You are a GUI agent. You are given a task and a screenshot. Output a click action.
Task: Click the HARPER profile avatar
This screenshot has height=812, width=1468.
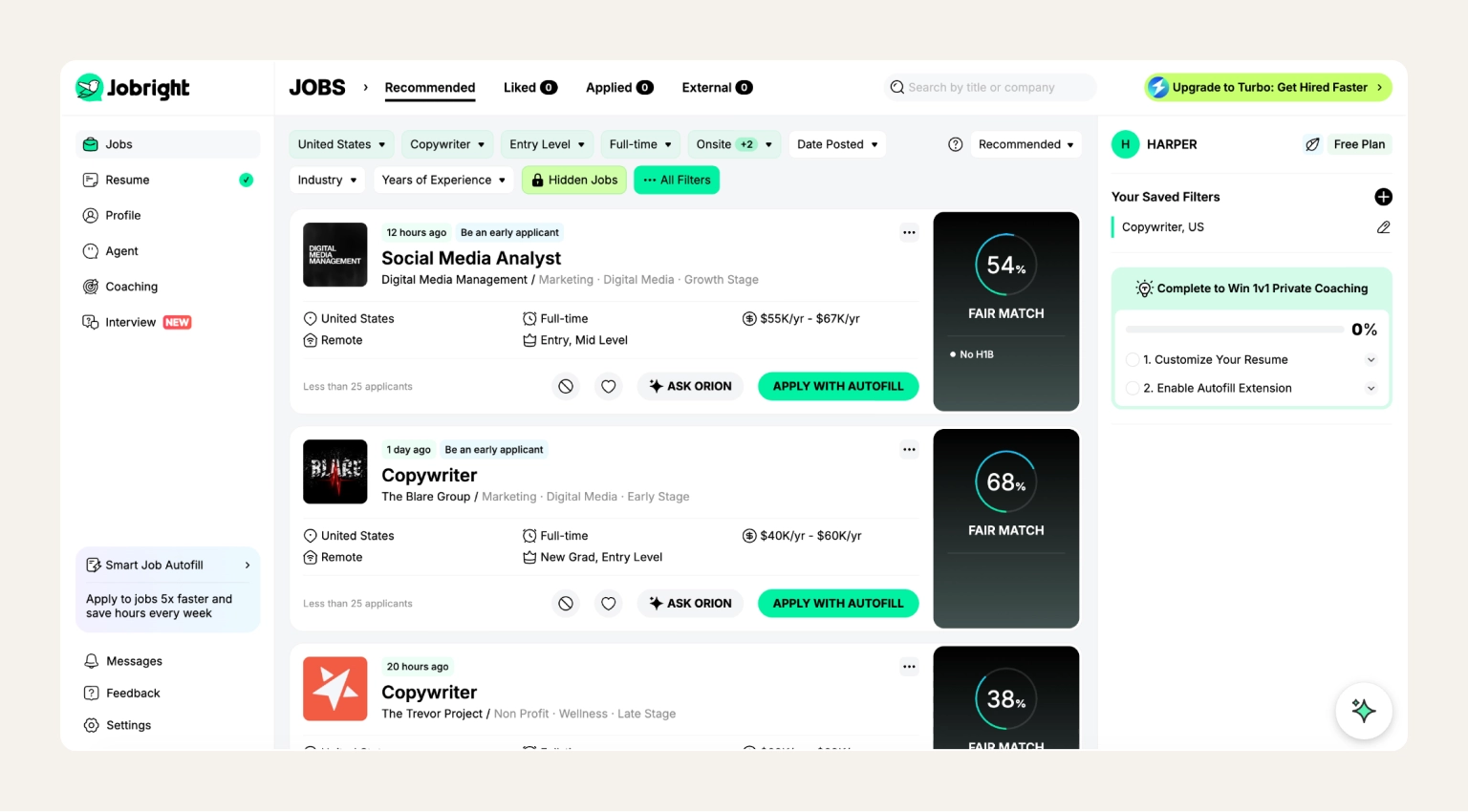(1125, 144)
